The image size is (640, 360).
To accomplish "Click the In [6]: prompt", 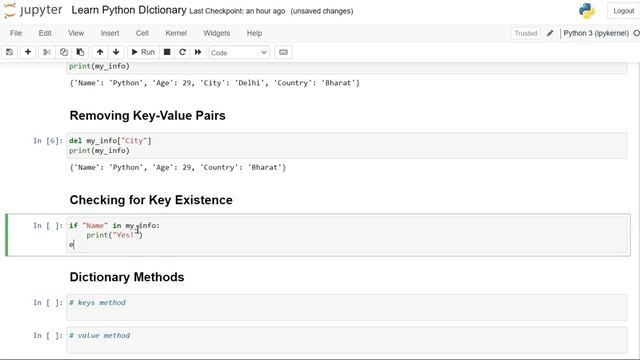I will 48,141.
